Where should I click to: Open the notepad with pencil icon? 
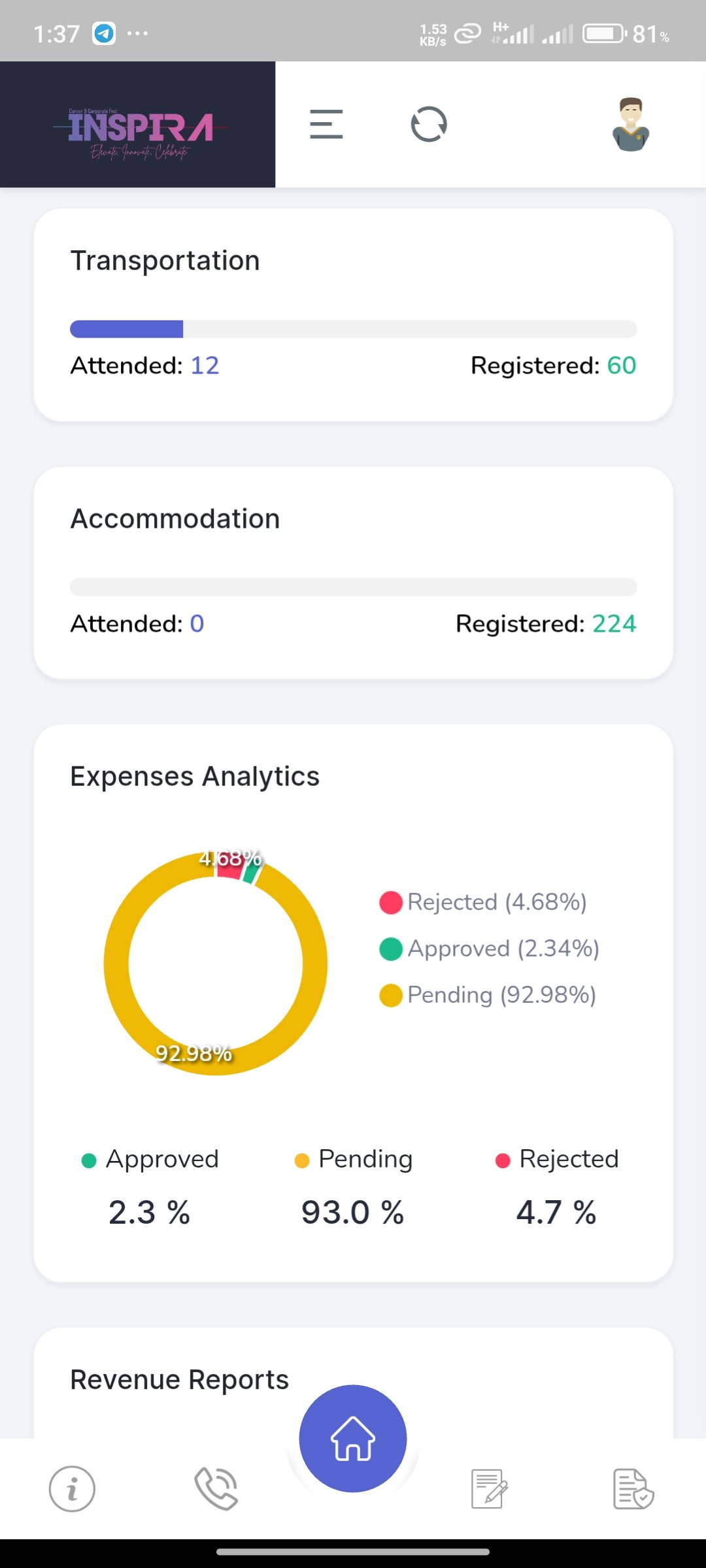pos(490,1489)
